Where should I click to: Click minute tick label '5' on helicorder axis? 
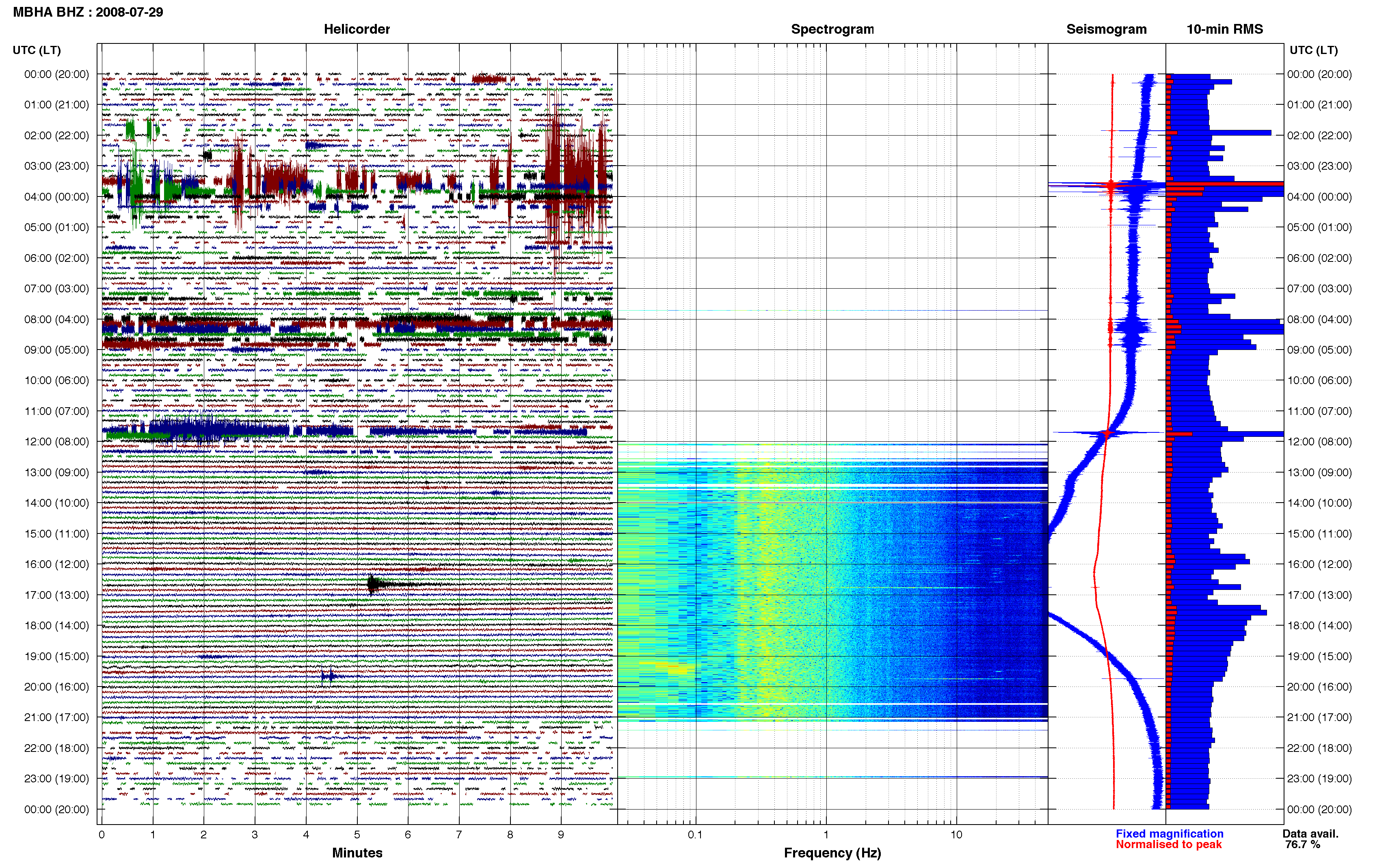click(357, 835)
